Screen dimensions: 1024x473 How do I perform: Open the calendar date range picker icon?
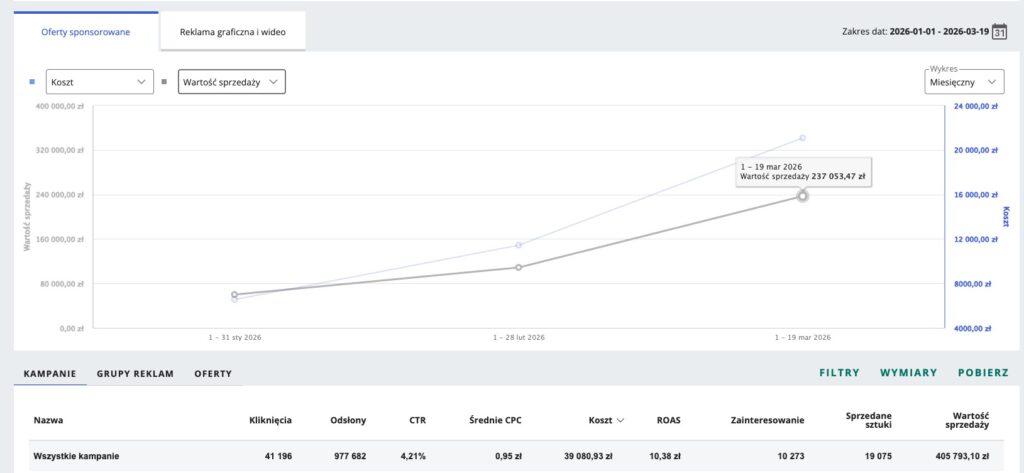[1012, 31]
